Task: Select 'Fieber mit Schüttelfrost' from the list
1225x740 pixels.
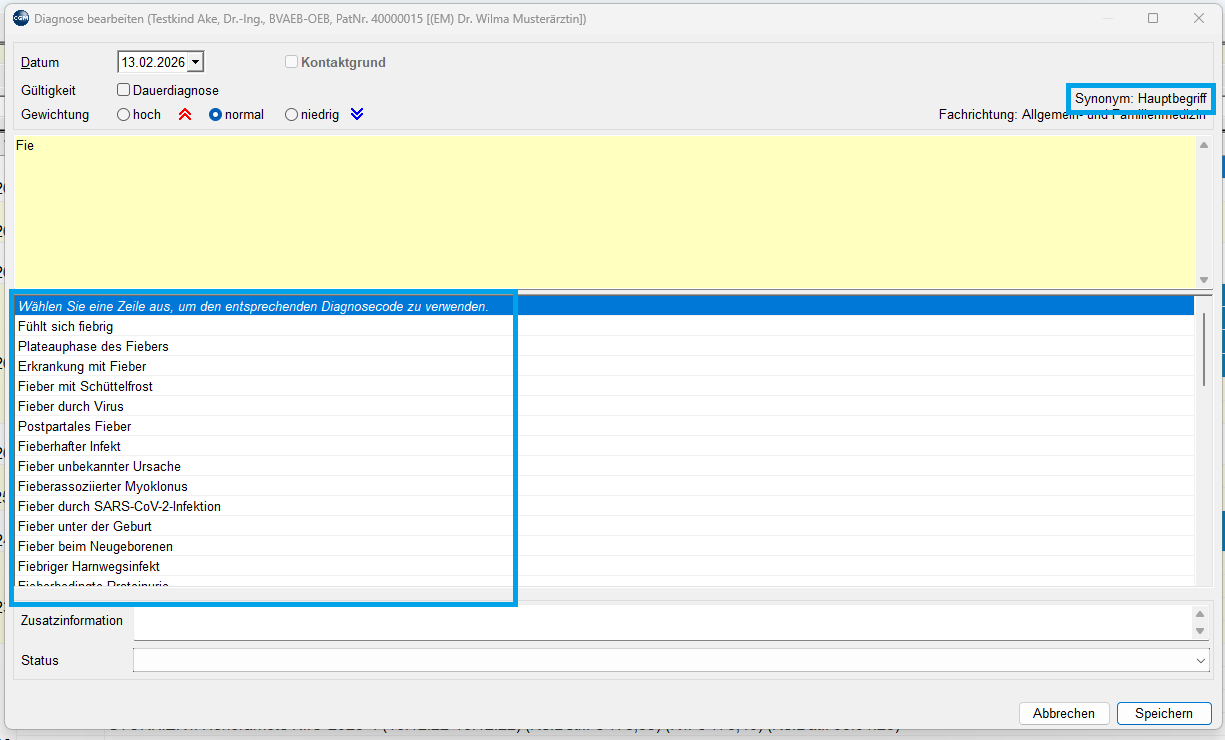Action: [85, 386]
